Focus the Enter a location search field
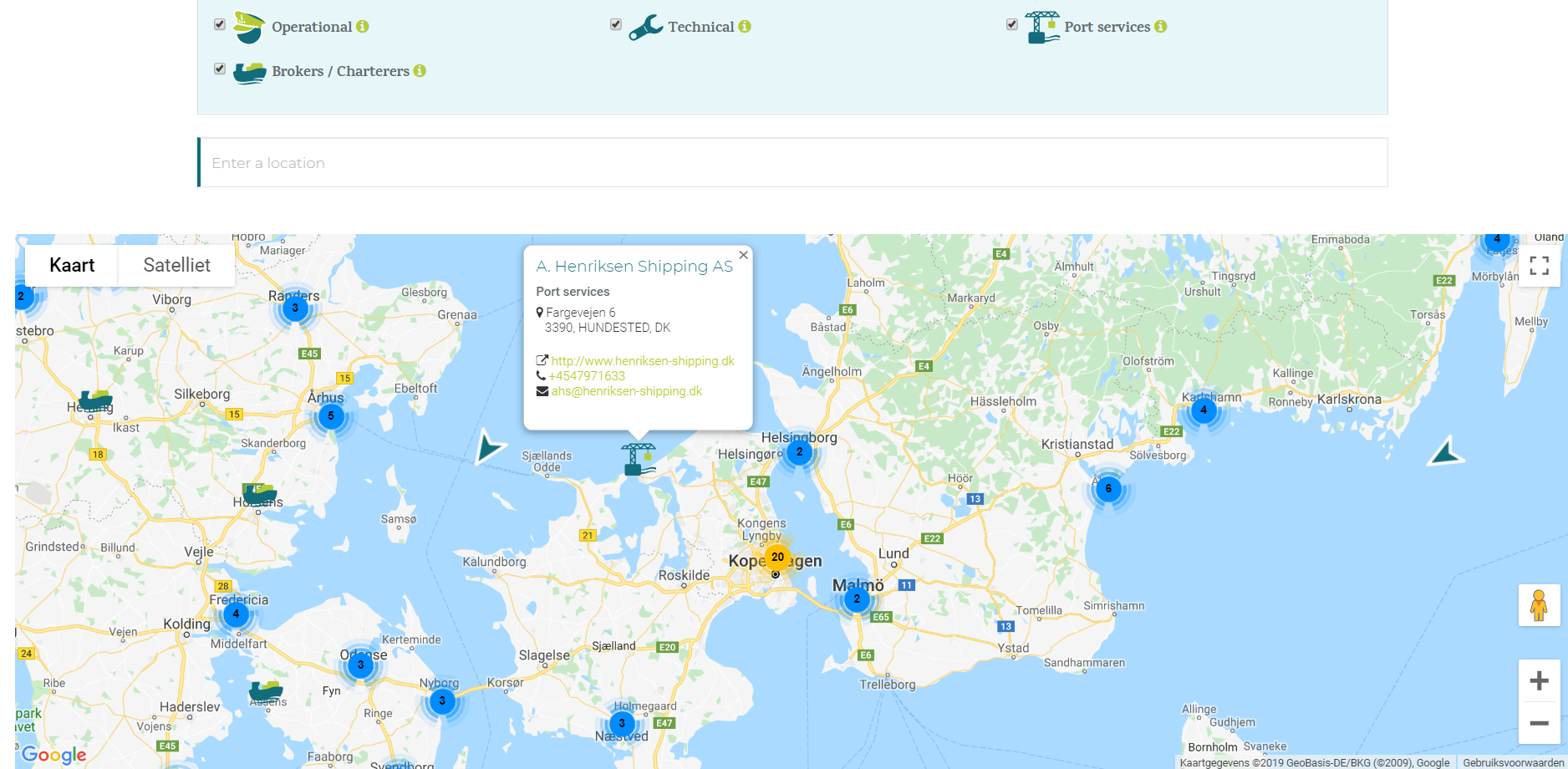1568x769 pixels. [x=792, y=162]
